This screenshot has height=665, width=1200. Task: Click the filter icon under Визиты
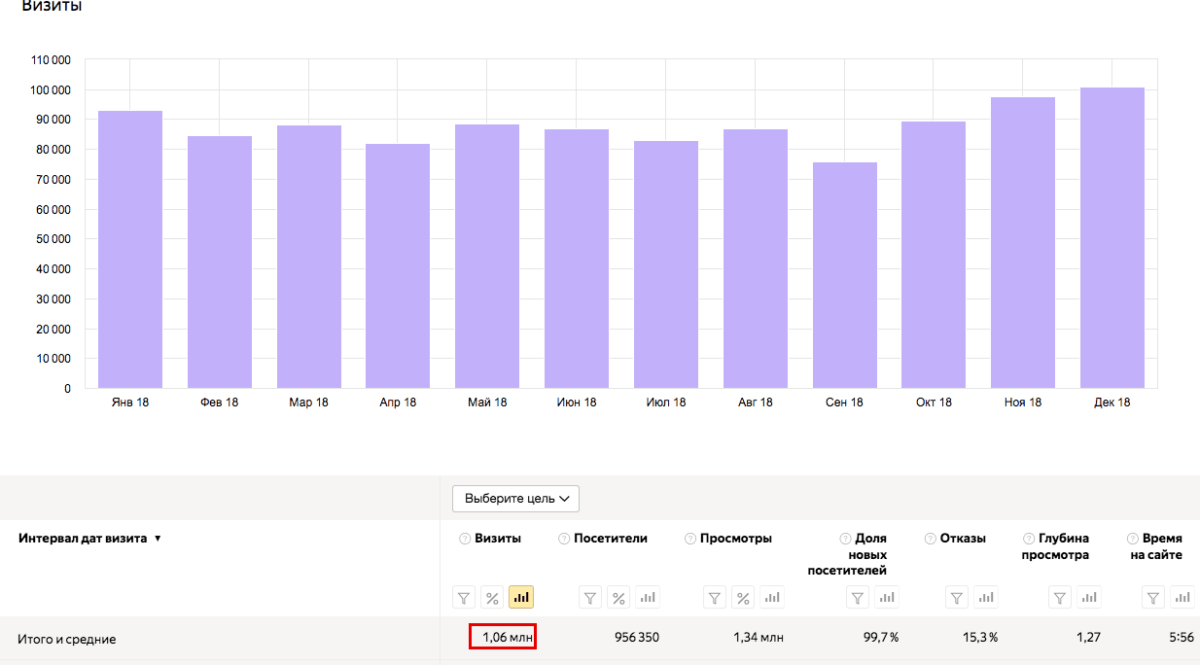pyautogui.click(x=464, y=598)
